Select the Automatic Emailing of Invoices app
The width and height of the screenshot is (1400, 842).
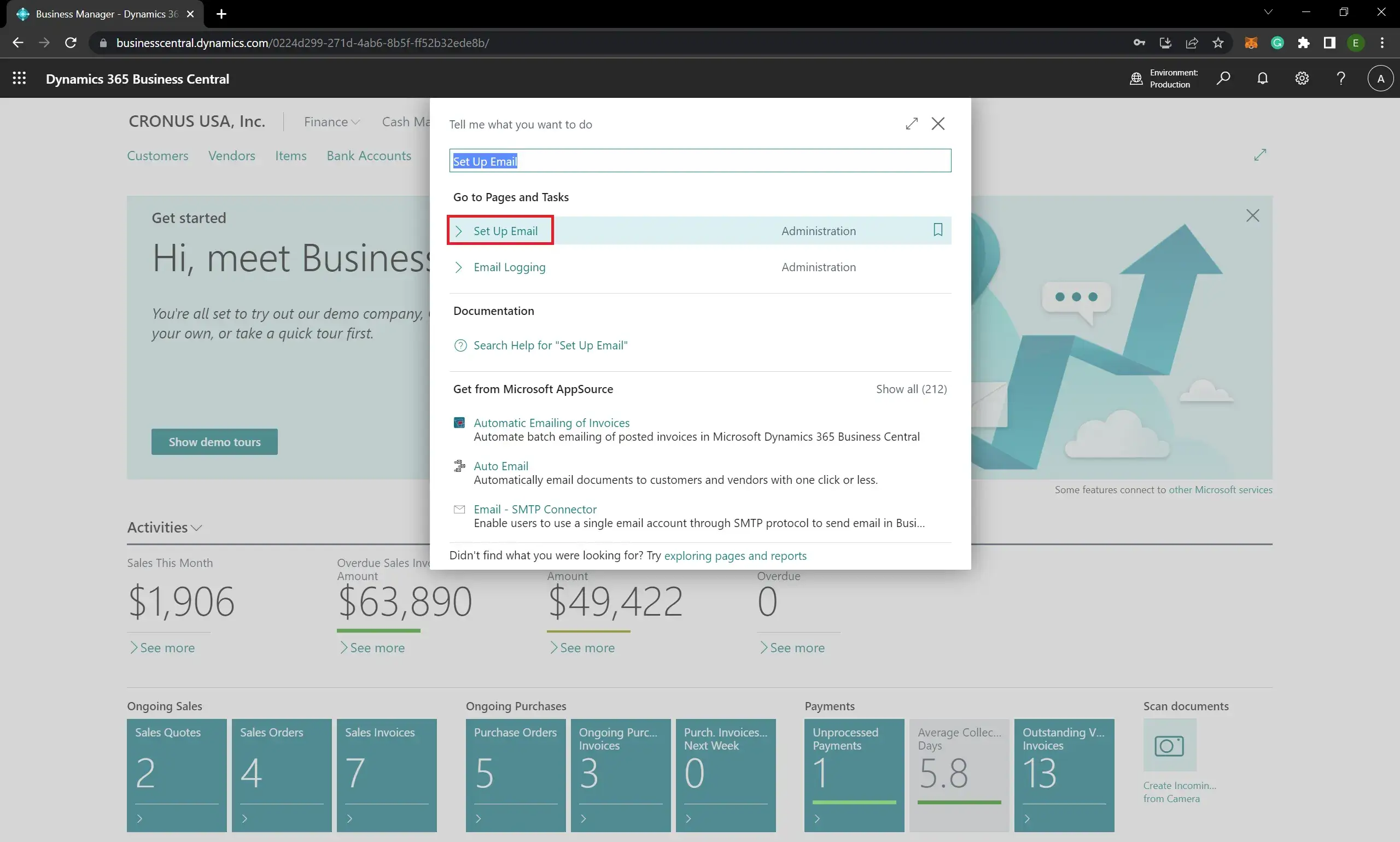tap(551, 422)
